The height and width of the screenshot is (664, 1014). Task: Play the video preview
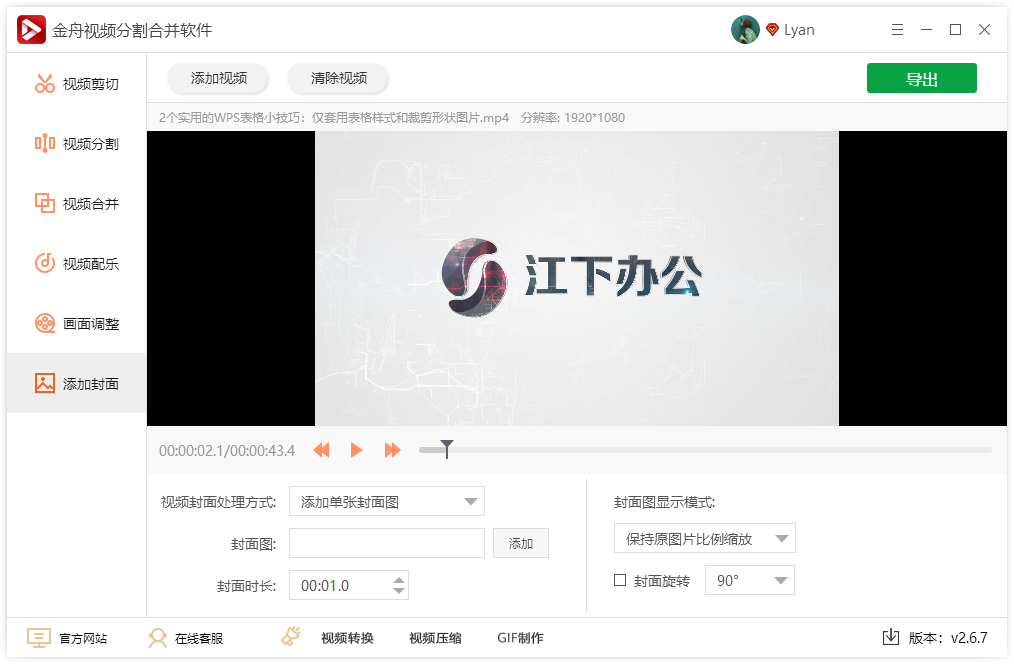pyautogui.click(x=356, y=450)
